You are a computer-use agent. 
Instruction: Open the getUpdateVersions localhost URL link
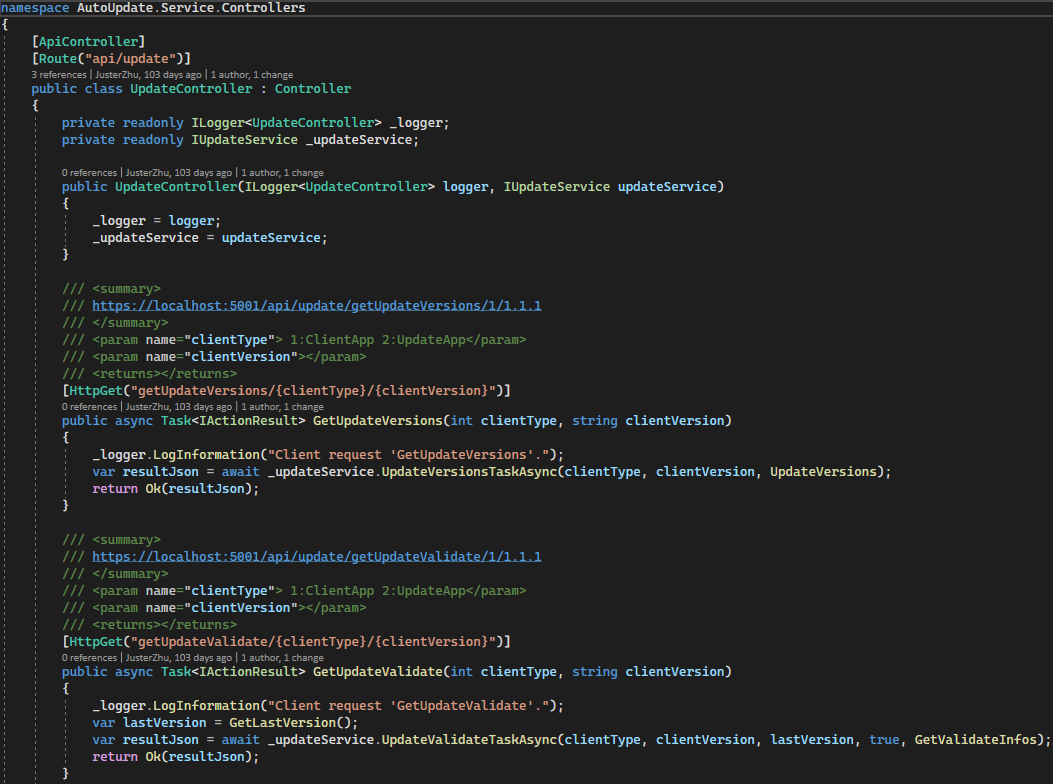[316, 306]
